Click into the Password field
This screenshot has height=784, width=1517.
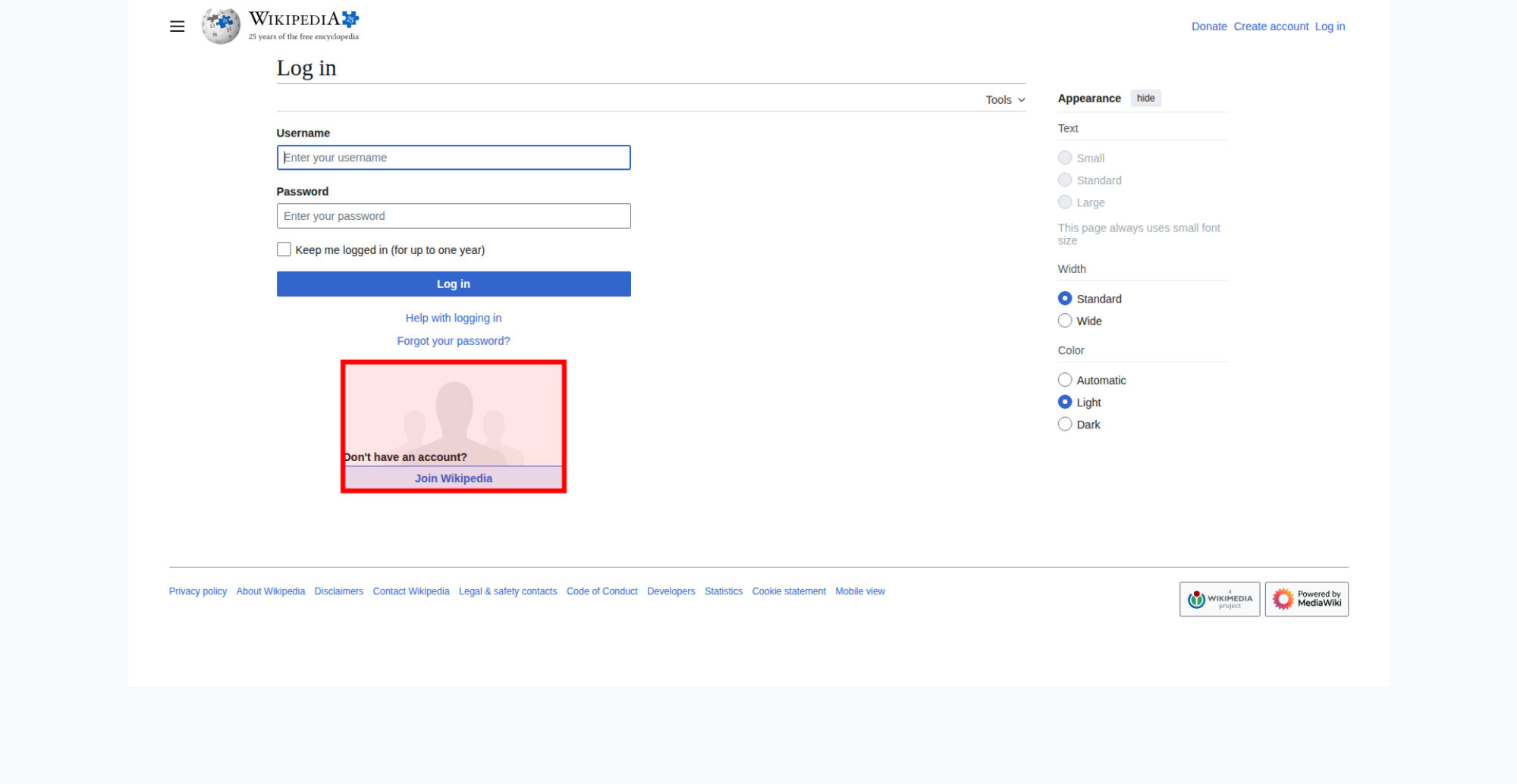click(454, 216)
